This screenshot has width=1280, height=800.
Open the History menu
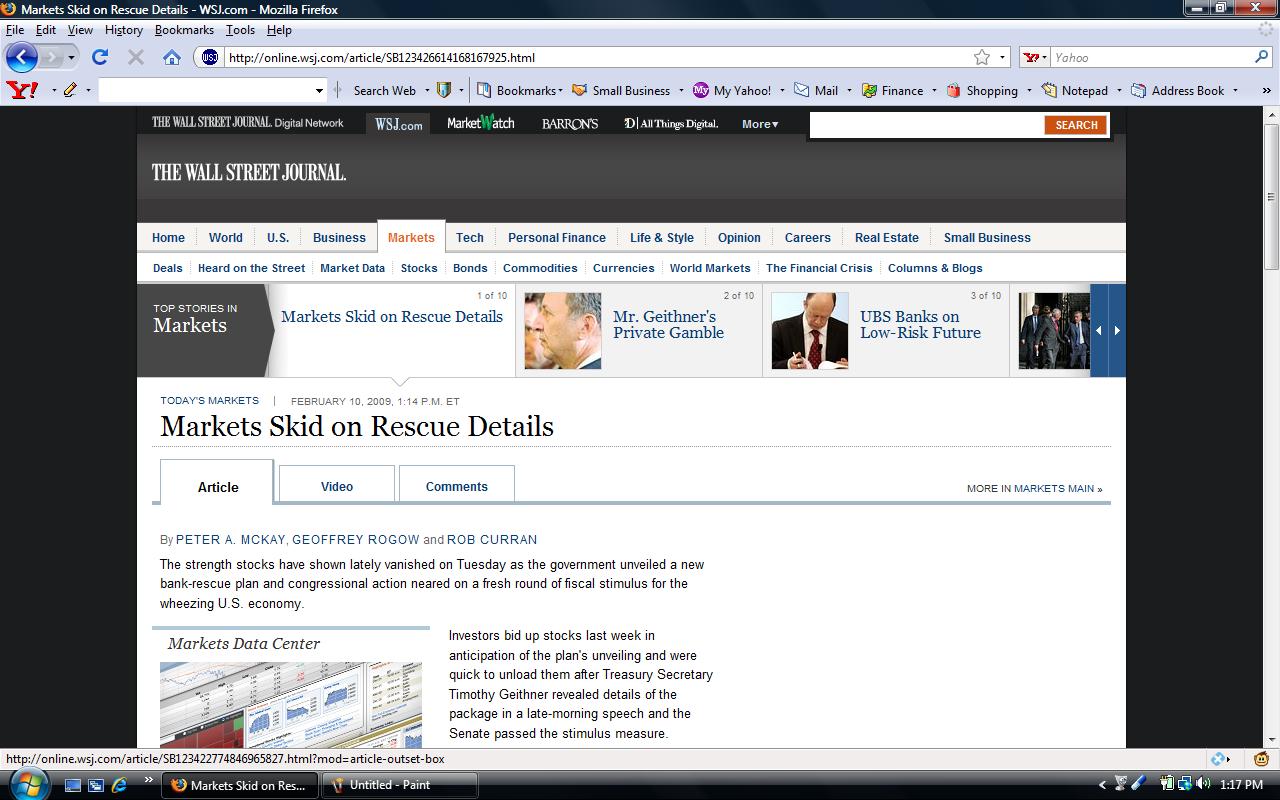[123, 30]
